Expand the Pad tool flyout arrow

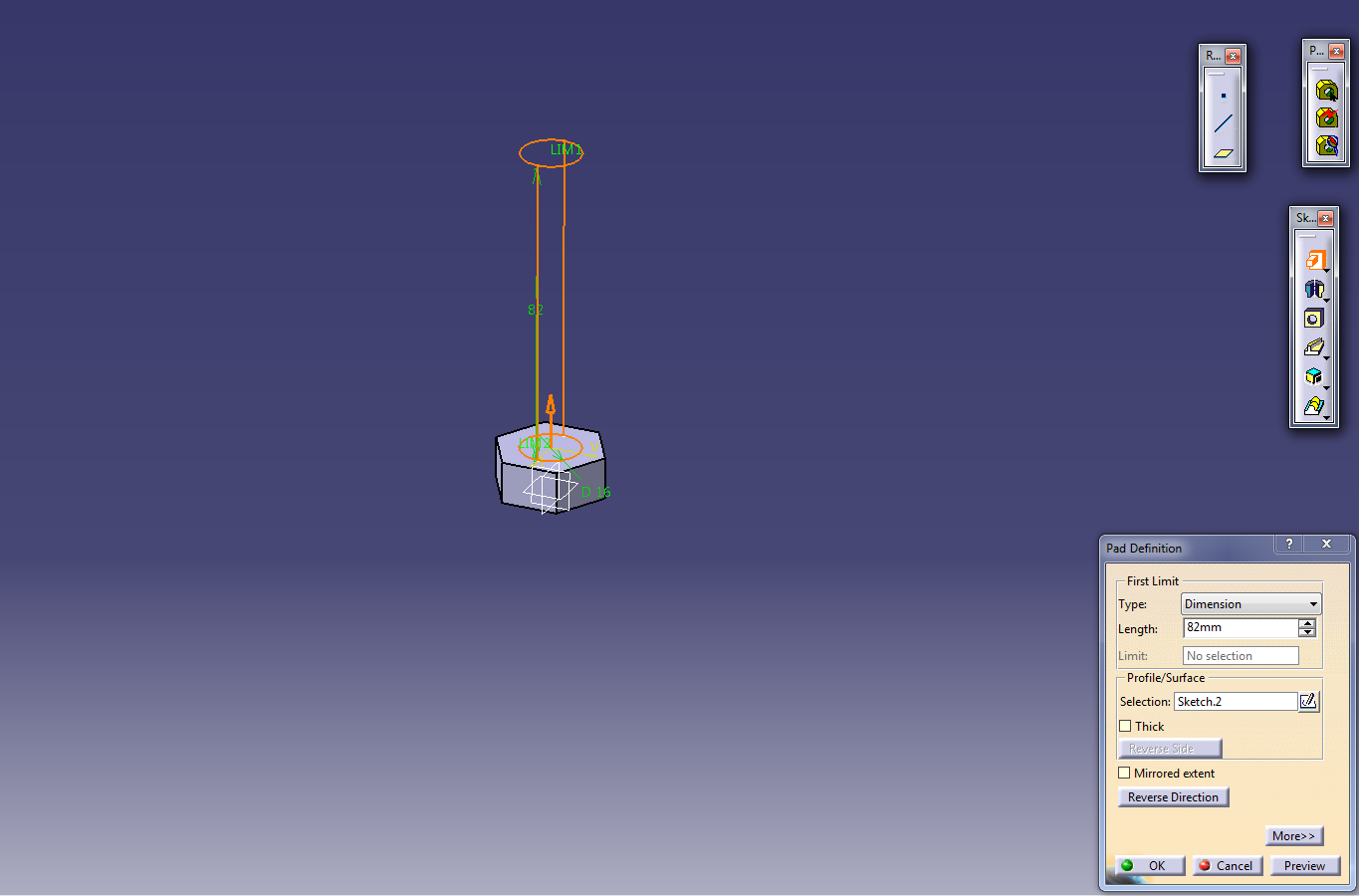pos(1324,270)
